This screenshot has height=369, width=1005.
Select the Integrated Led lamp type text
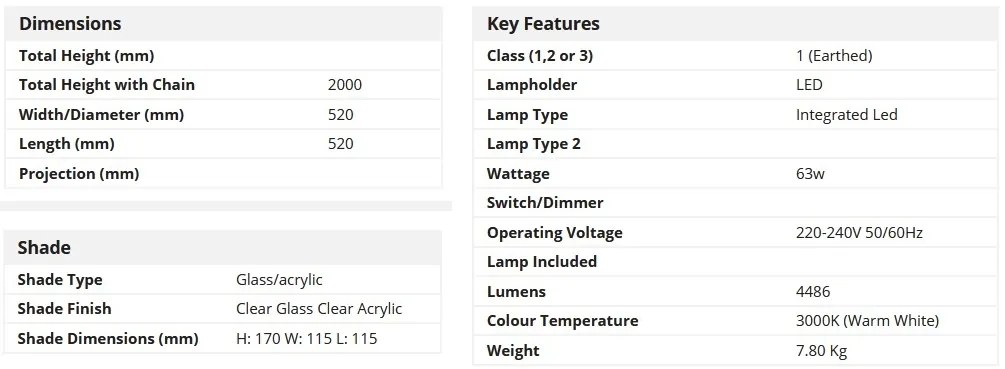[847, 115]
